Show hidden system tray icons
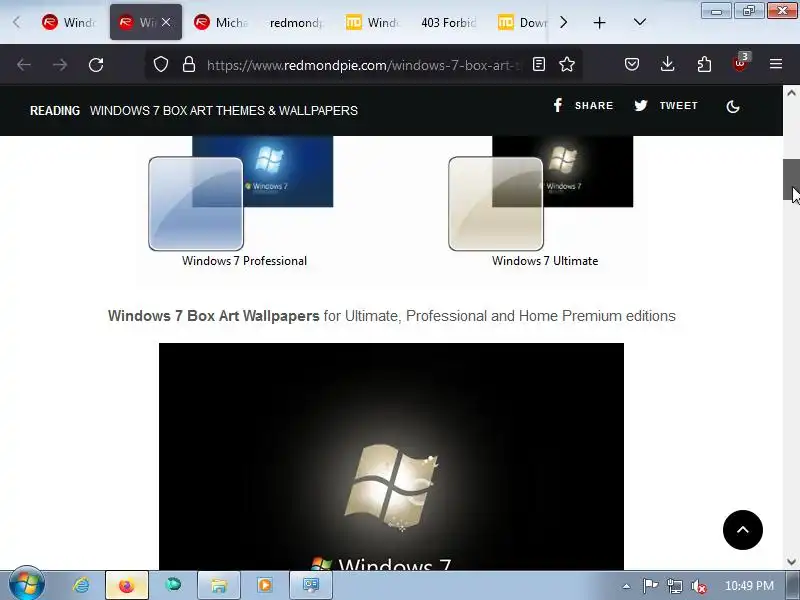 (x=626, y=586)
